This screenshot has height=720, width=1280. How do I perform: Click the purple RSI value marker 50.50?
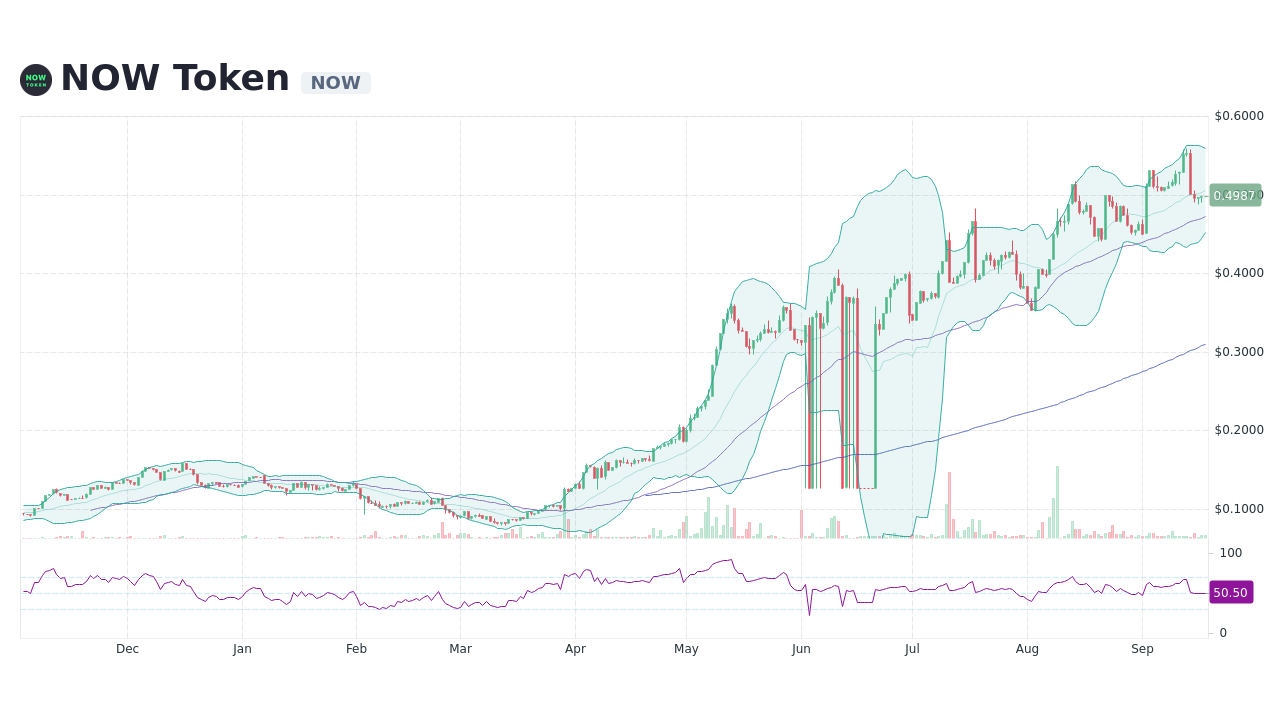(x=1230, y=592)
